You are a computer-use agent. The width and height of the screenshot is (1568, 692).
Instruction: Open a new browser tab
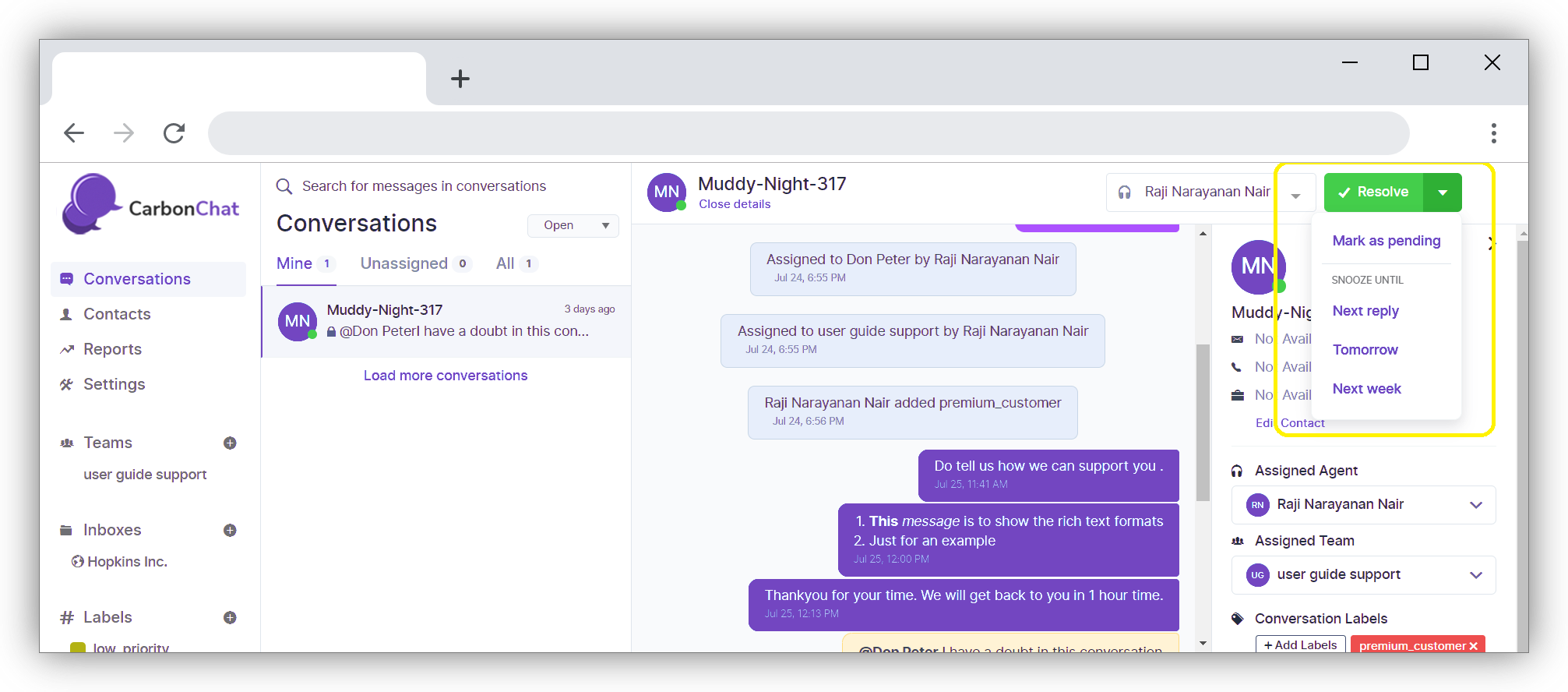(460, 79)
